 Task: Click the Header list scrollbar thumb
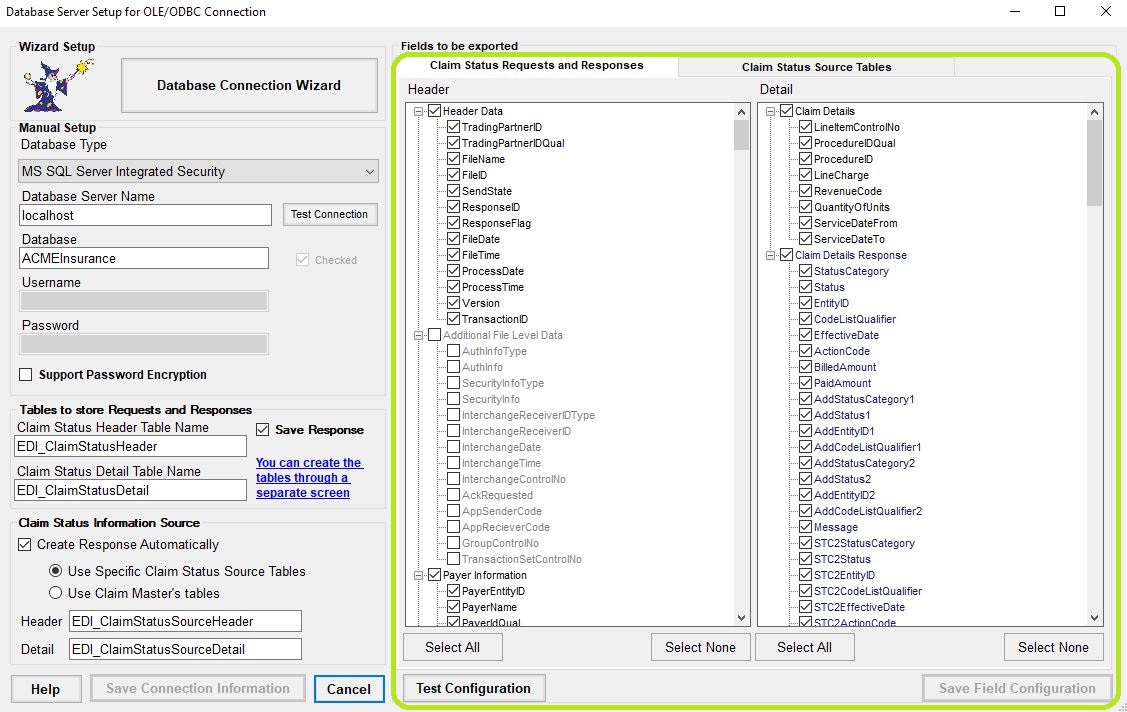(x=742, y=135)
